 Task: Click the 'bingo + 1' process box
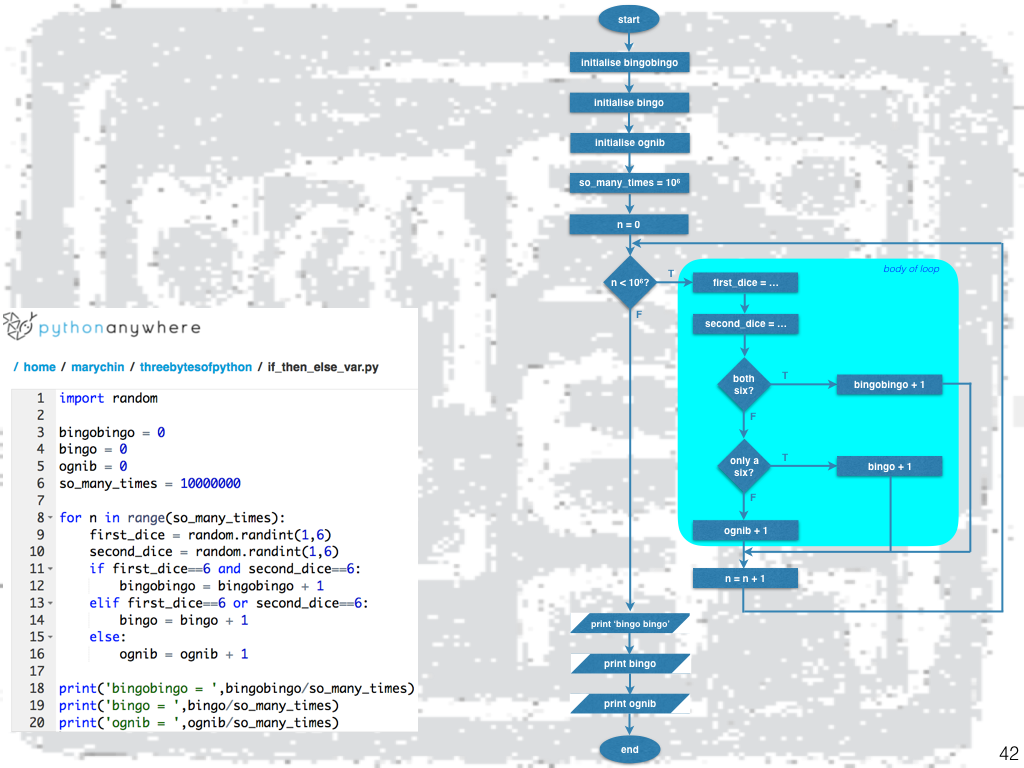pos(889,466)
